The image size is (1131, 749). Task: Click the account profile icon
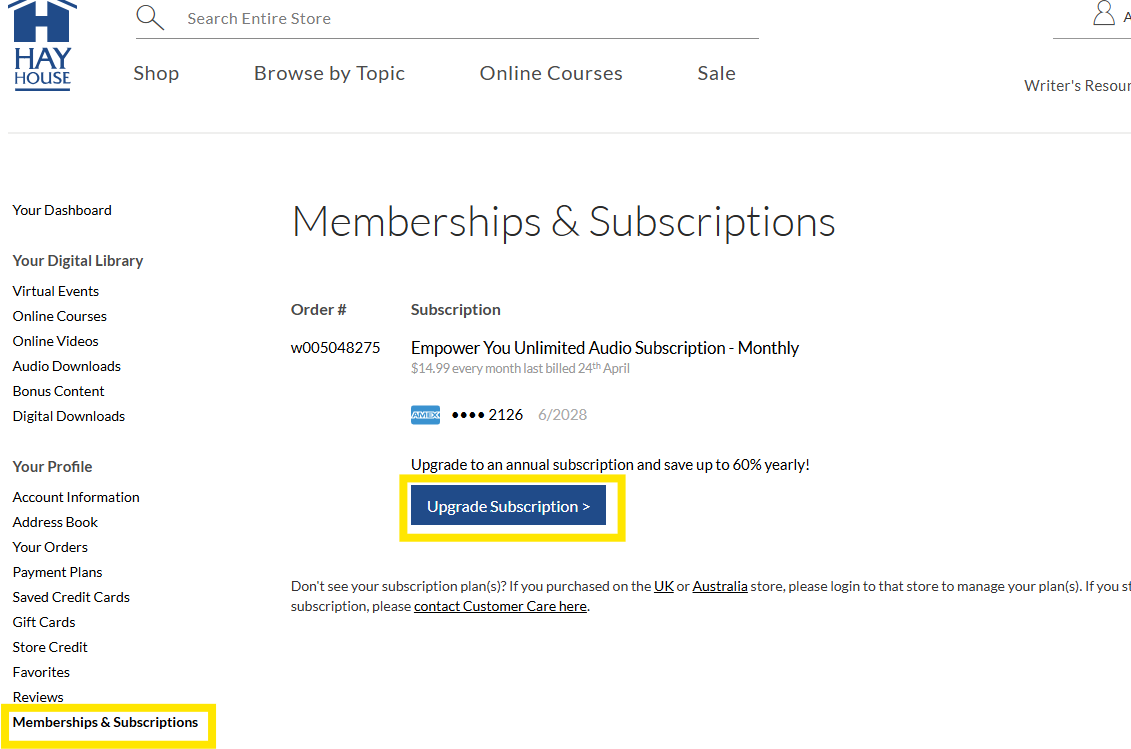click(1104, 14)
